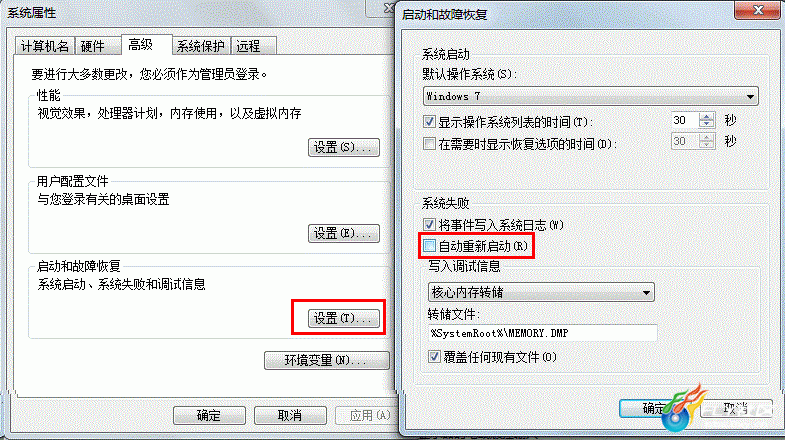Uncheck 将事件写入系统日志 checkbox

(429, 225)
